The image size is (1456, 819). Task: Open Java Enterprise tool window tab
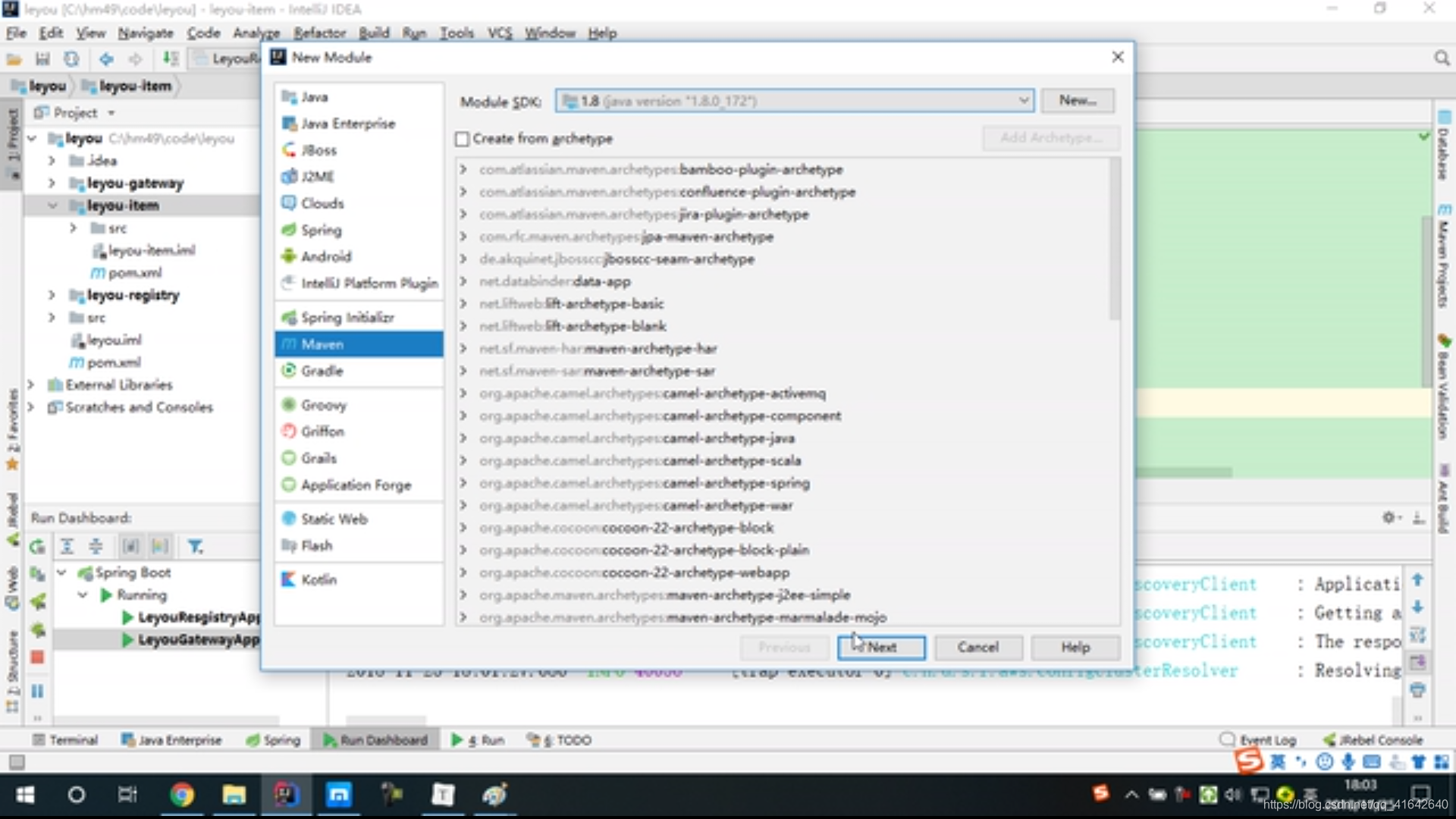pos(171,740)
